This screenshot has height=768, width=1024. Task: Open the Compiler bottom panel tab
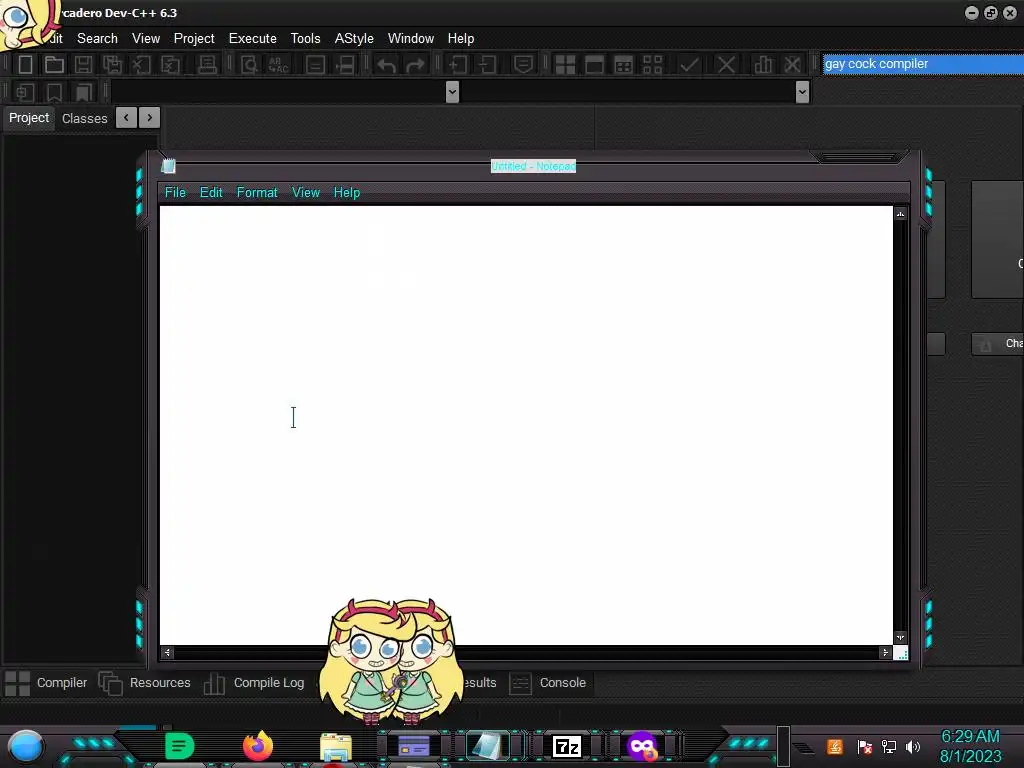coord(46,683)
